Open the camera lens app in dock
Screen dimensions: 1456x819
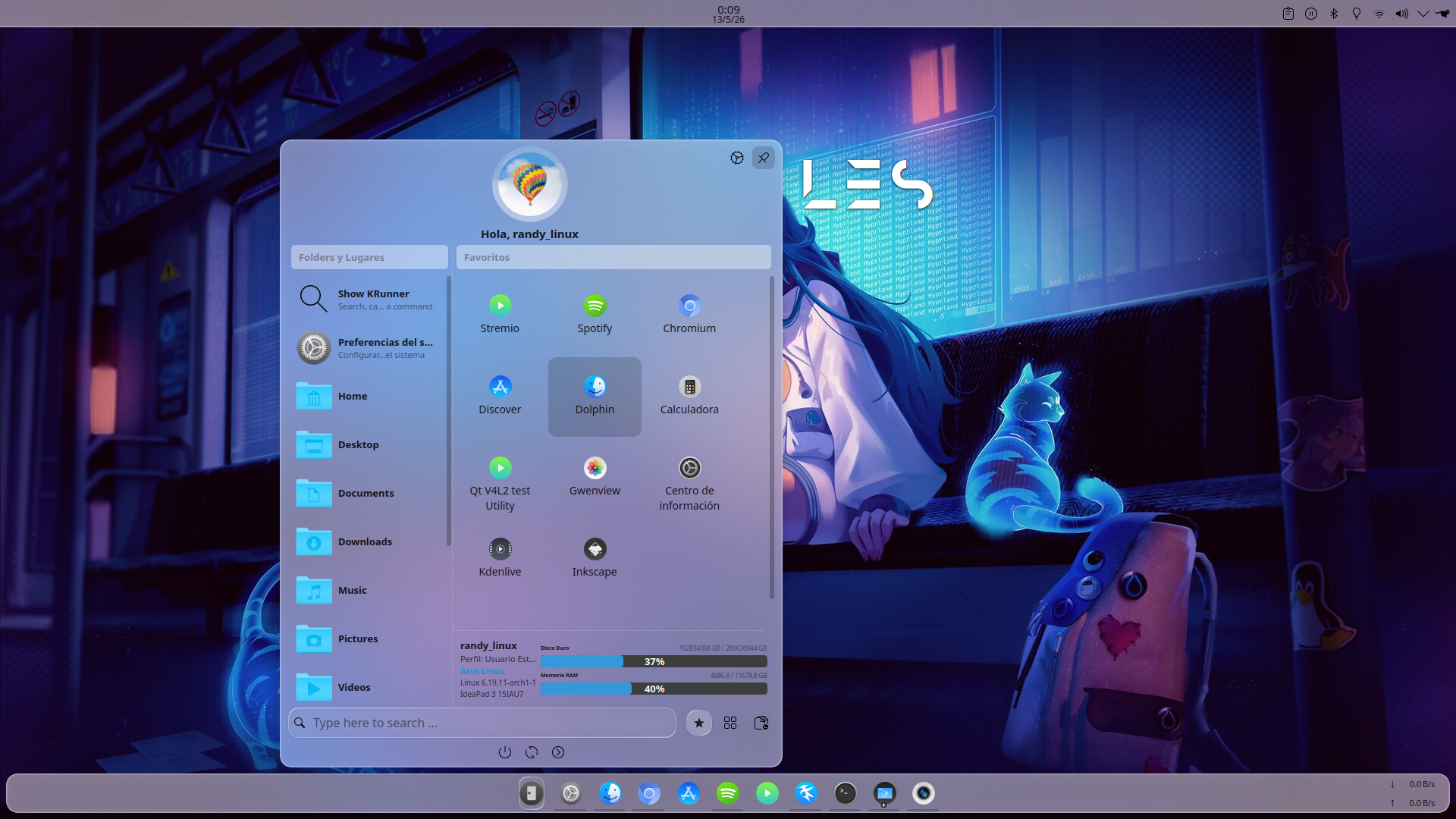click(x=924, y=793)
